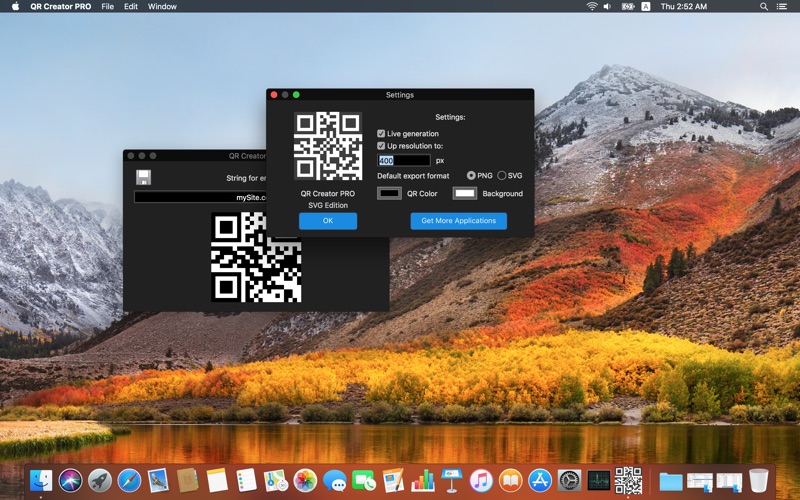
Task: Open Pages app in the Dock
Action: pyautogui.click(x=393, y=481)
